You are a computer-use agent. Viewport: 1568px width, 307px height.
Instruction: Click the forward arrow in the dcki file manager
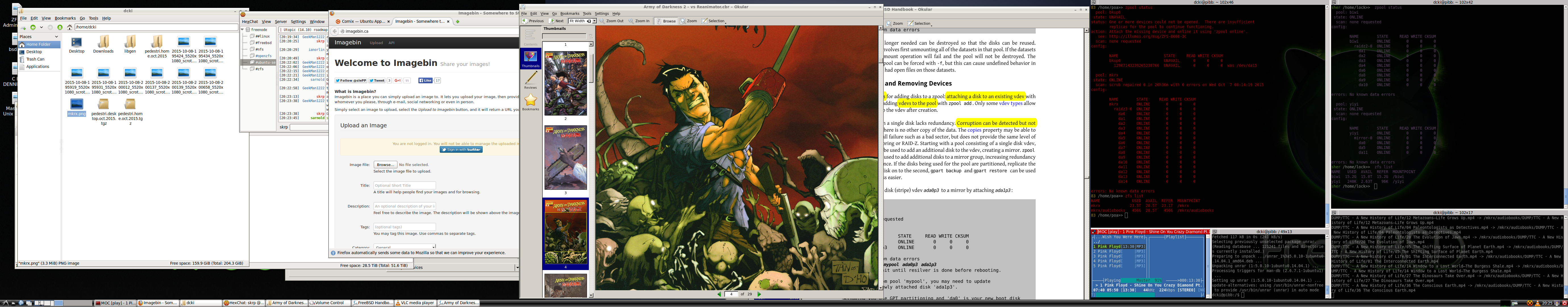pyautogui.click(x=50, y=27)
